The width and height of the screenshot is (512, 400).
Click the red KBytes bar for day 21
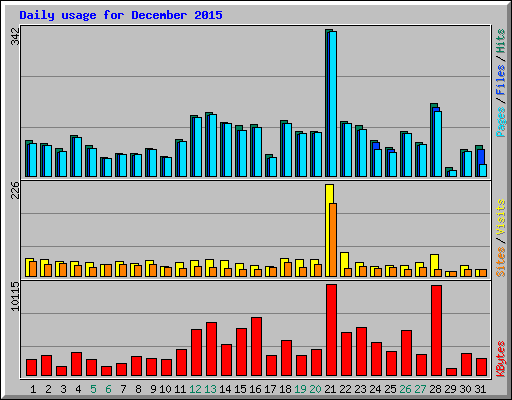331,330
